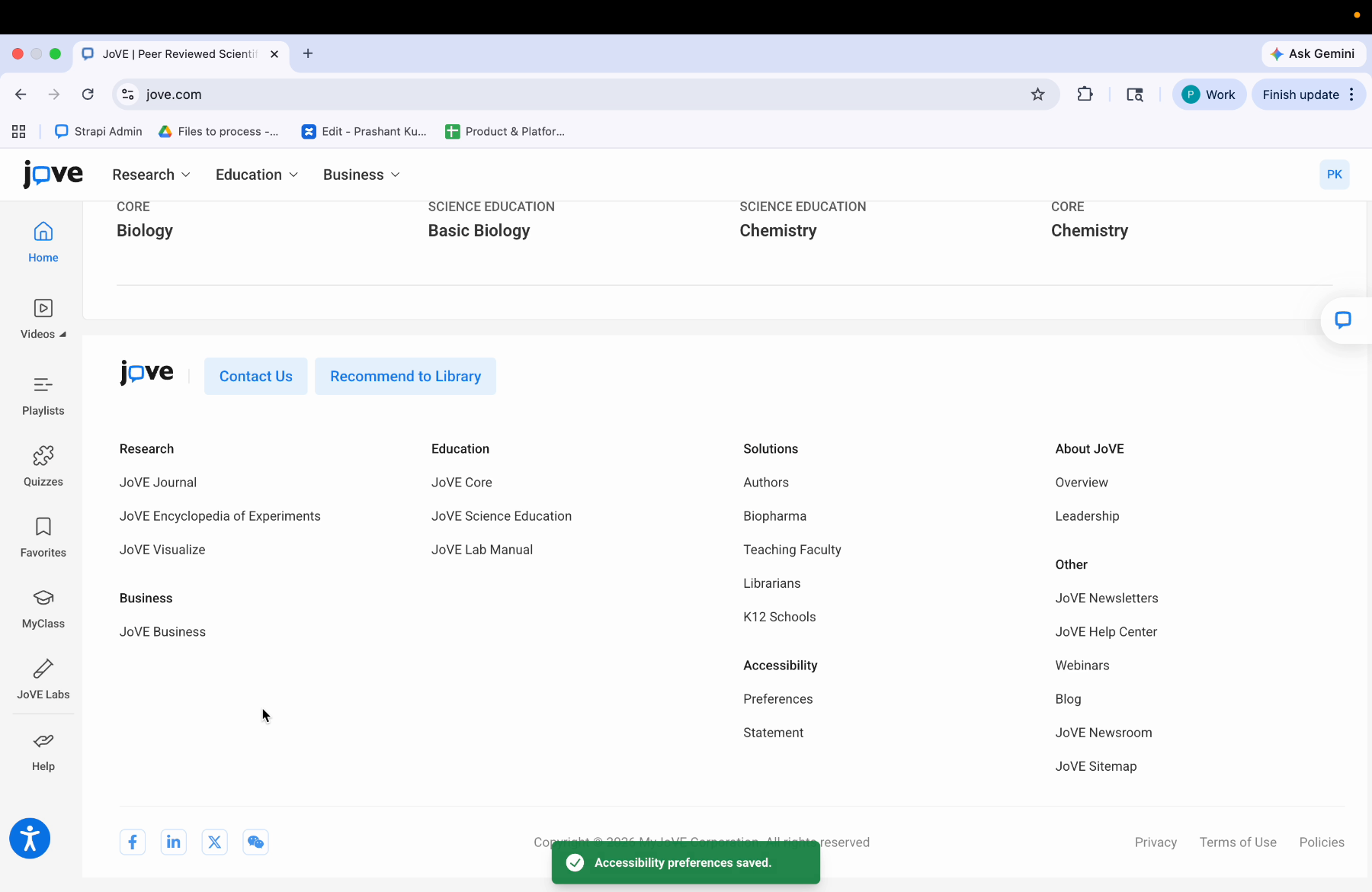The height and width of the screenshot is (892, 1372).
Task: Reload the jove.com page
Action: (88, 95)
